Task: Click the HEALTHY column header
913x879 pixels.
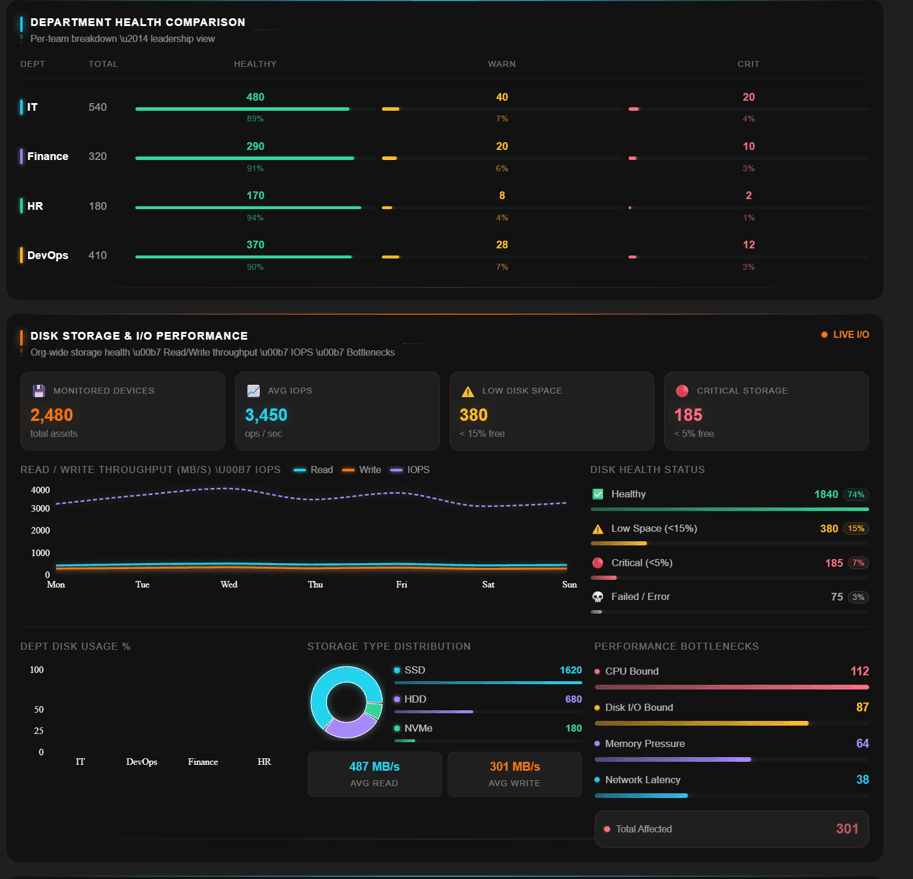Action: click(255, 64)
